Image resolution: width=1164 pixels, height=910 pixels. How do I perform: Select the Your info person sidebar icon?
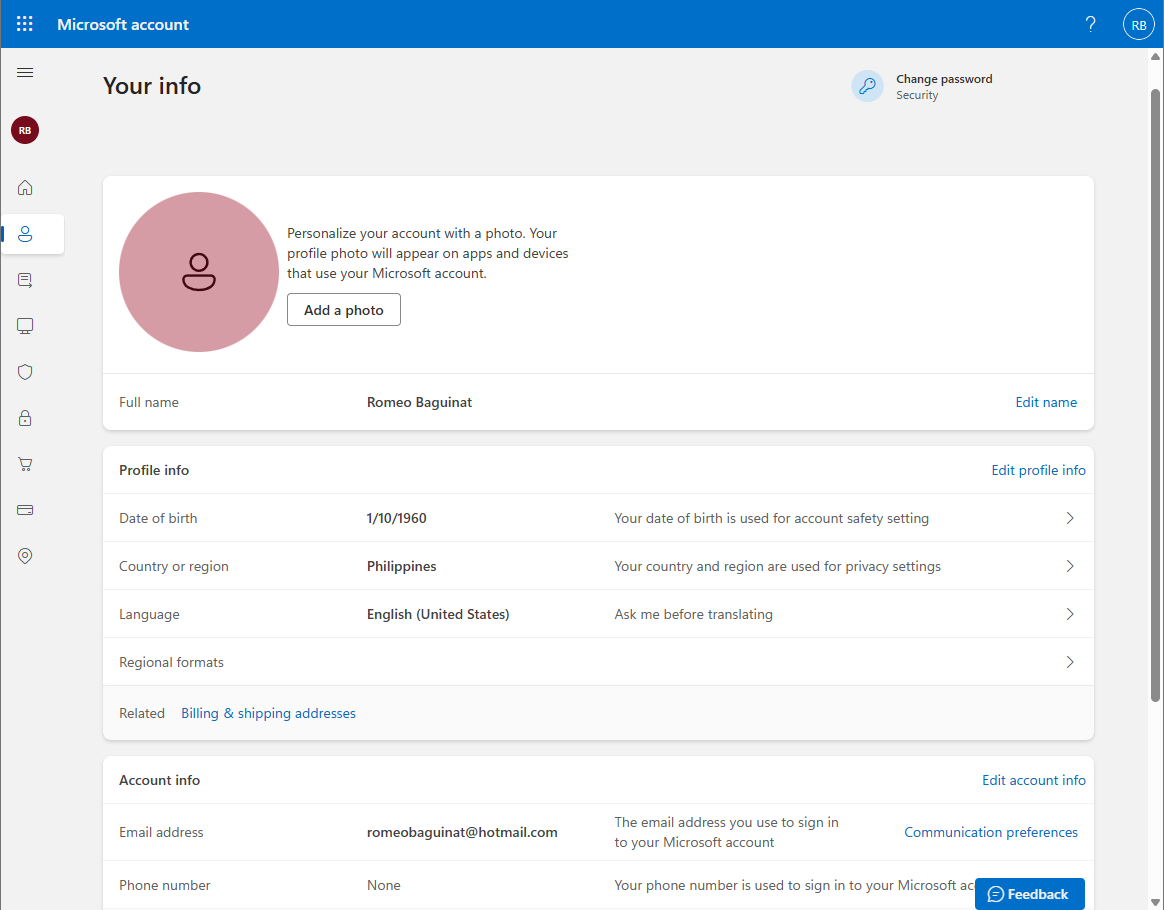pyautogui.click(x=25, y=234)
